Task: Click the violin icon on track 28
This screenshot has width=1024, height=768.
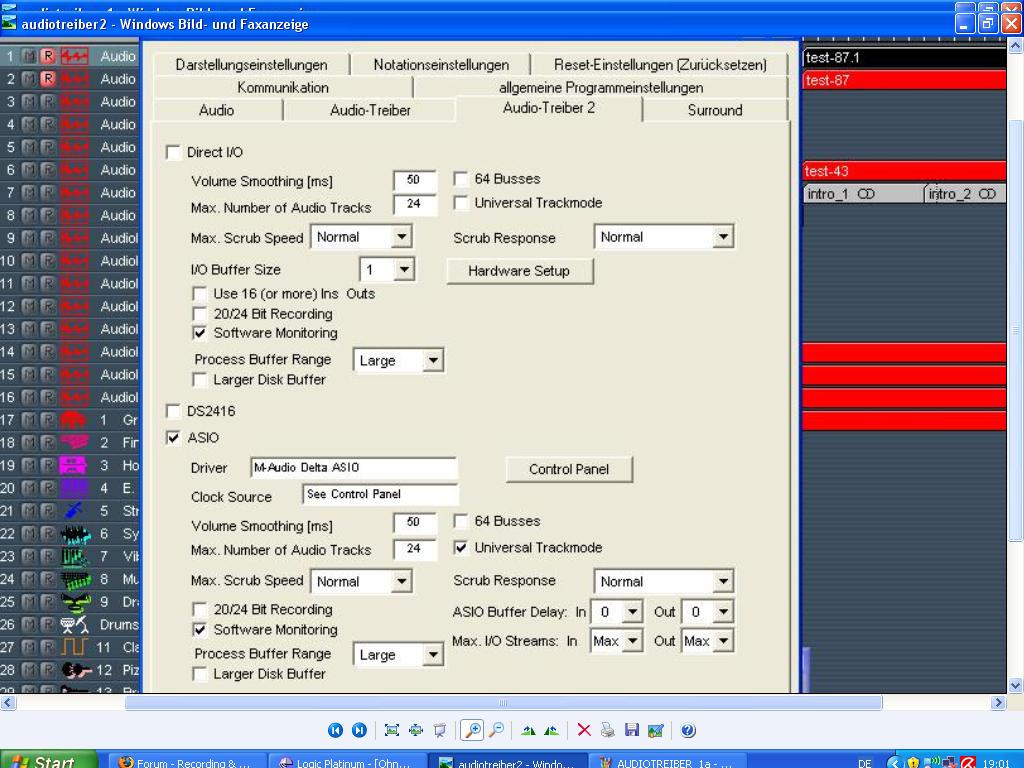Action: coord(74,670)
